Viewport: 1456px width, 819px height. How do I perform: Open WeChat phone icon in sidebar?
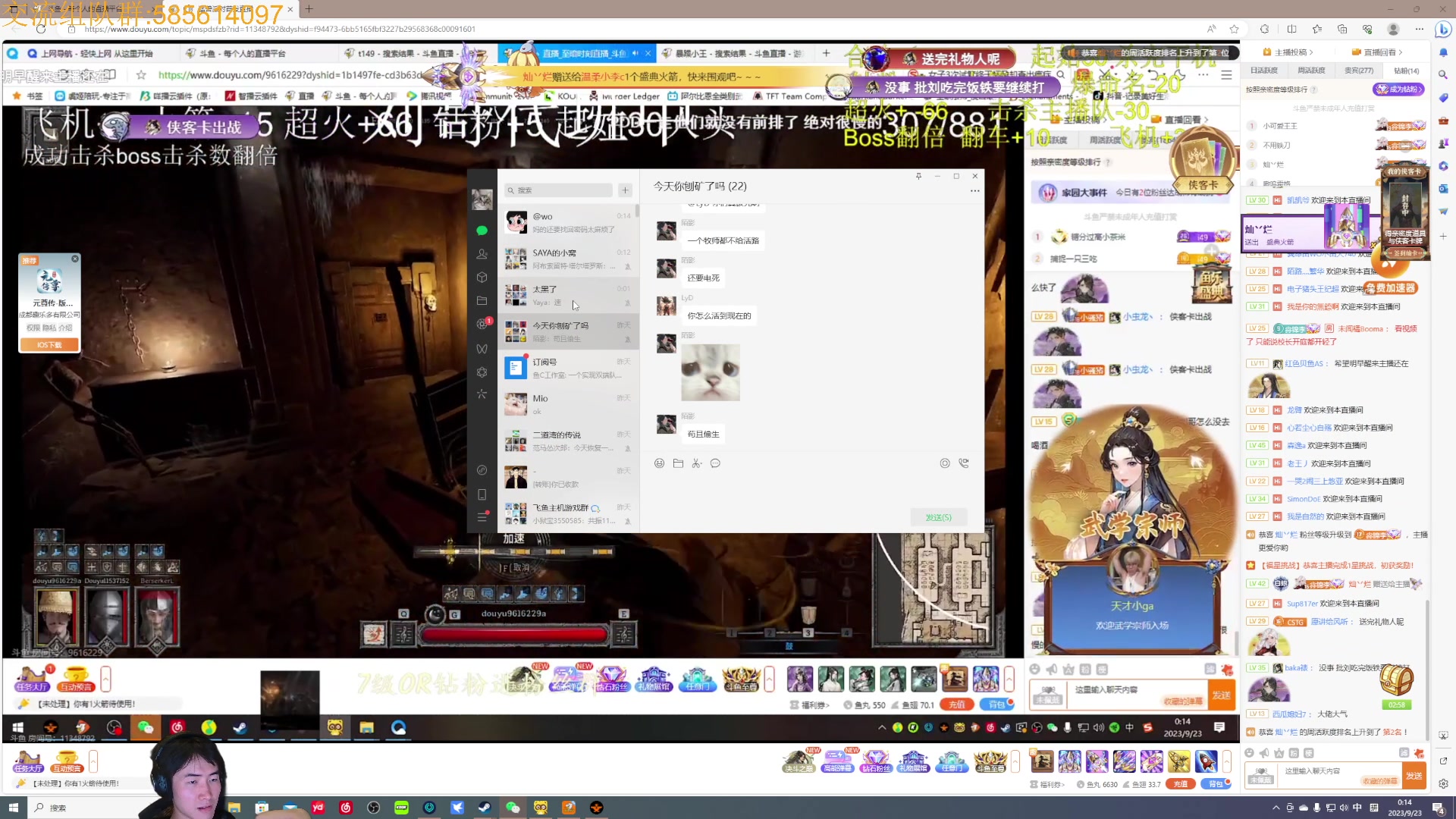coord(482,494)
